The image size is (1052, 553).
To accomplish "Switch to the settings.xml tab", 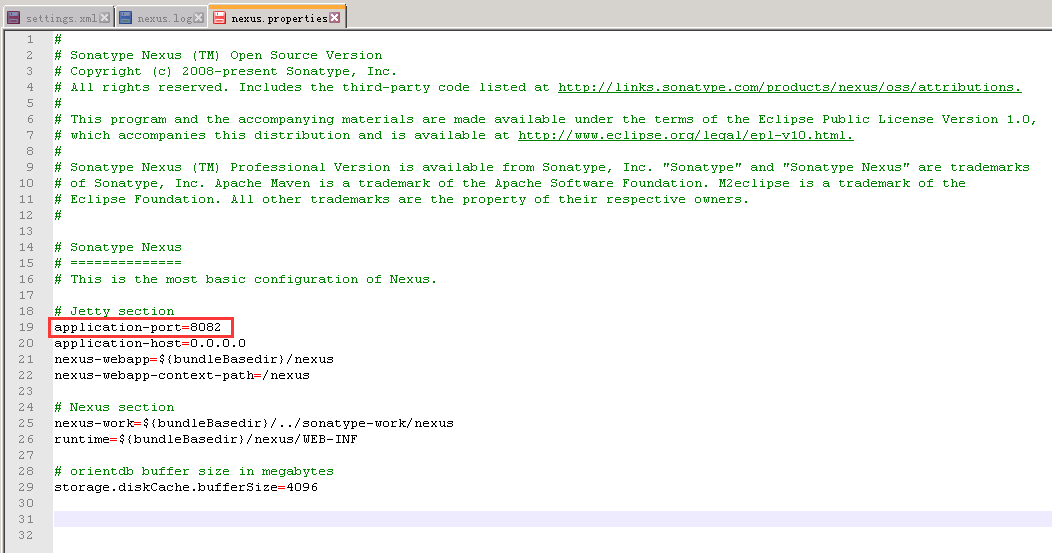I will click(60, 18).
